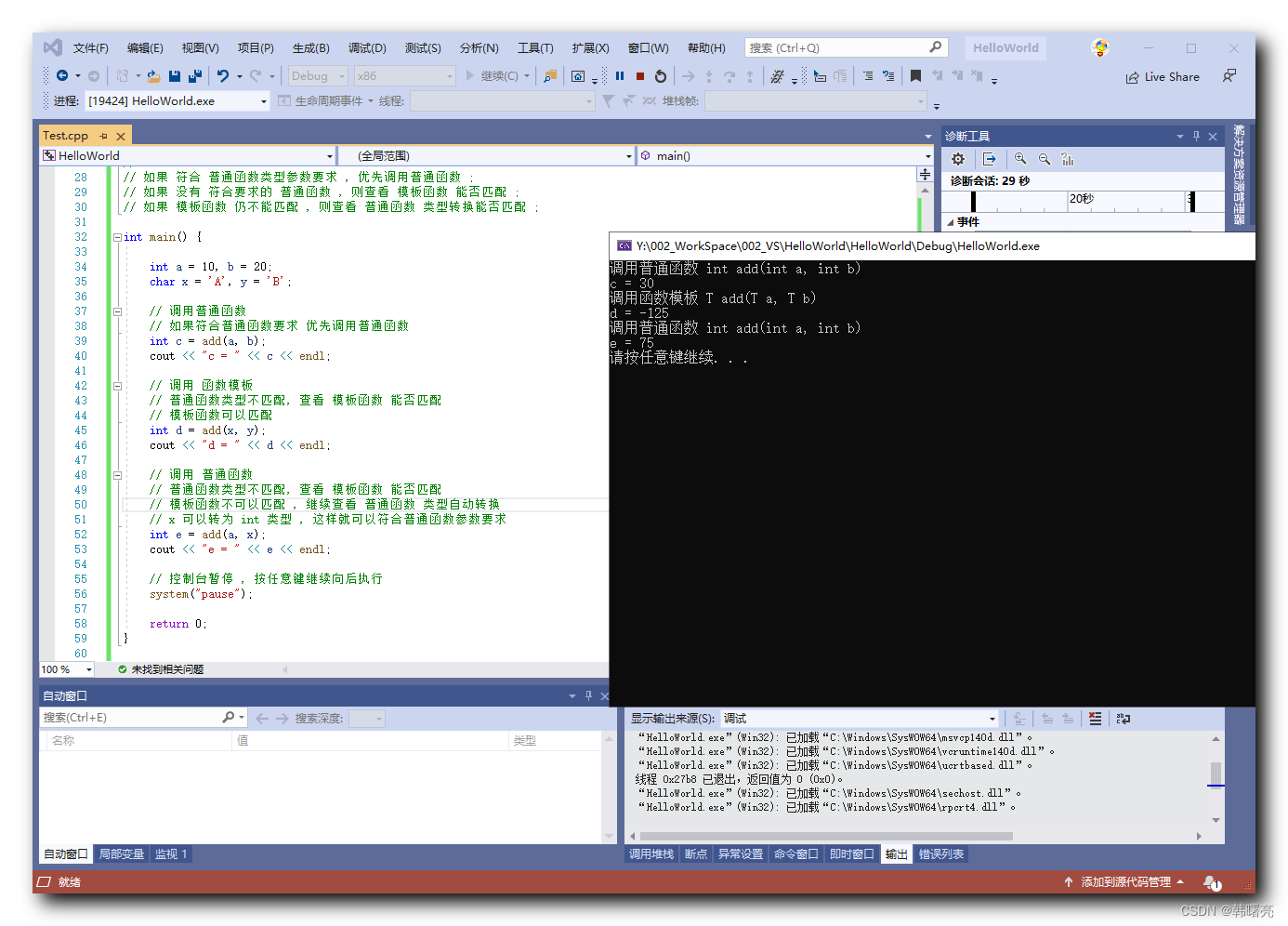Switch to the 断点 tab
Screen dimensions: 1288x926
696,853
